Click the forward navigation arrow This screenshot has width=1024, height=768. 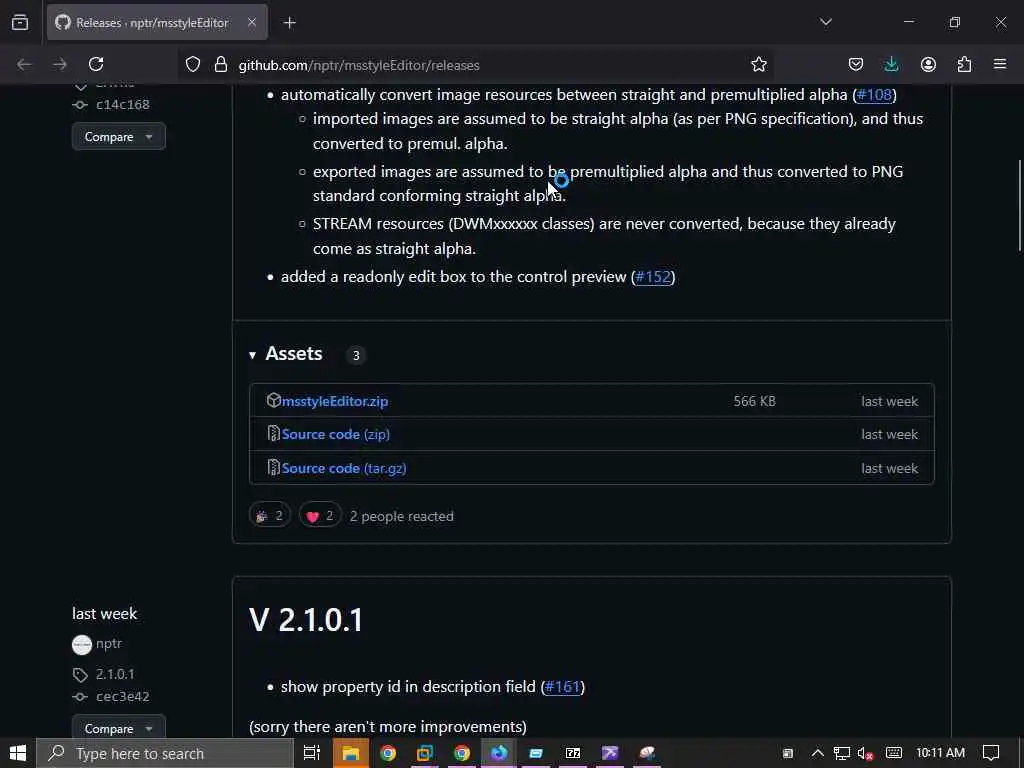pyautogui.click(x=60, y=64)
